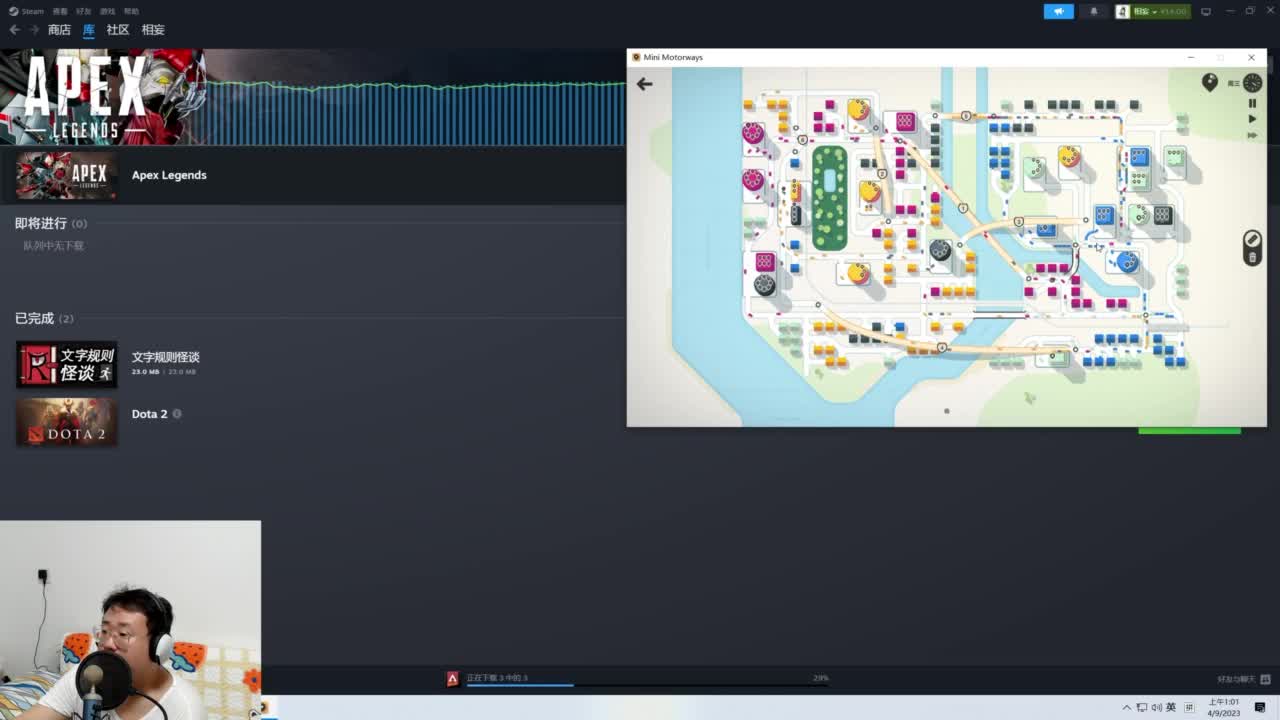
Task: Click the Steam user avatar
Action: 1123,11
